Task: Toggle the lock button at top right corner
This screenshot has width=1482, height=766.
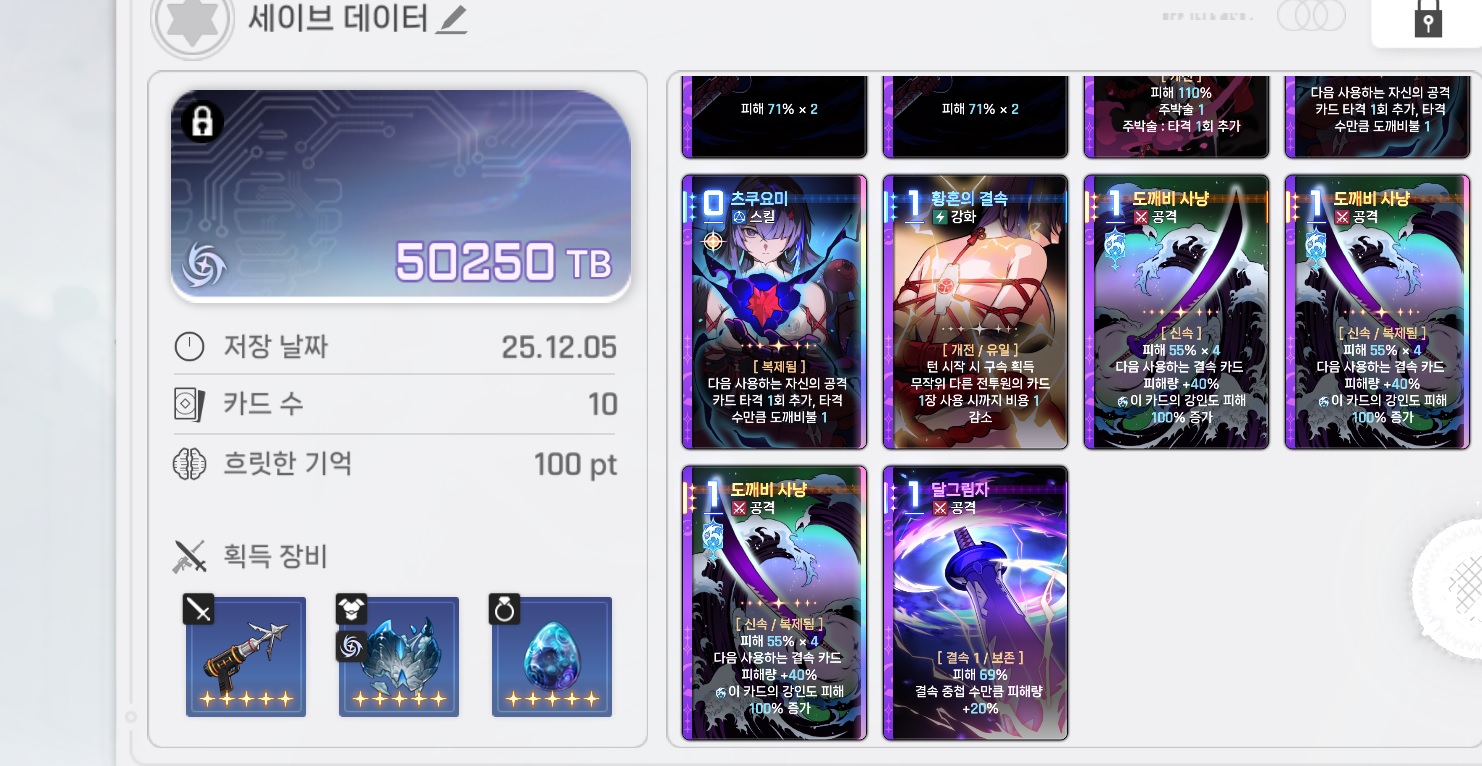Action: pos(1428,19)
